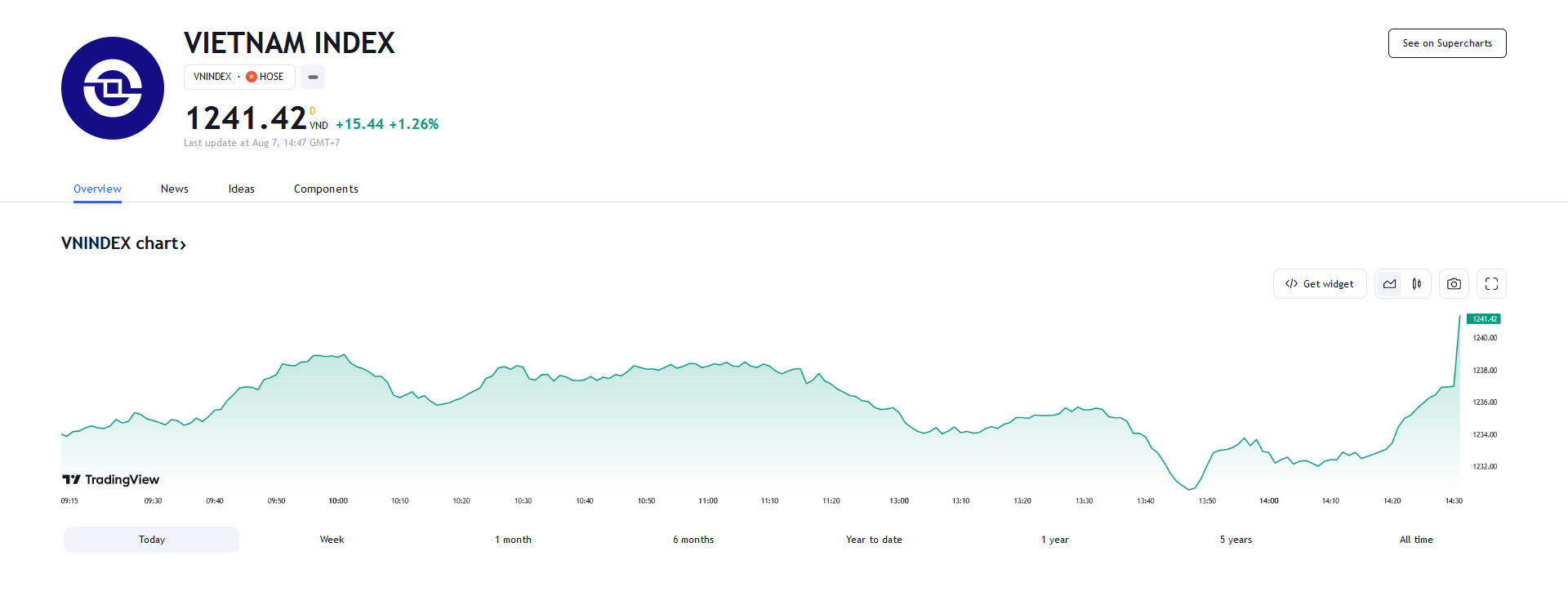This screenshot has height=596, width=1568.
Task: Select the Today time range
Action: 152,540
